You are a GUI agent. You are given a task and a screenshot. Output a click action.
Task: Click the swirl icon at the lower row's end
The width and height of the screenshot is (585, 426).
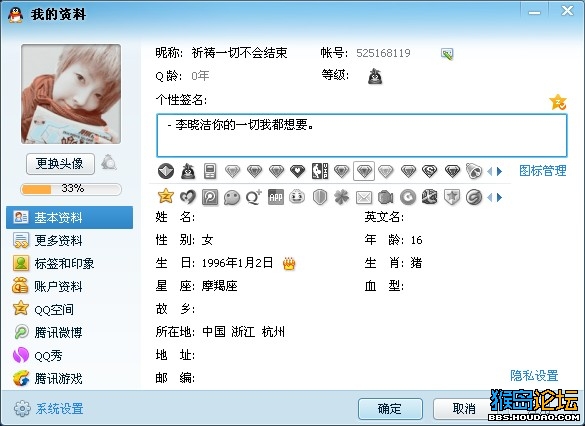tap(474, 197)
